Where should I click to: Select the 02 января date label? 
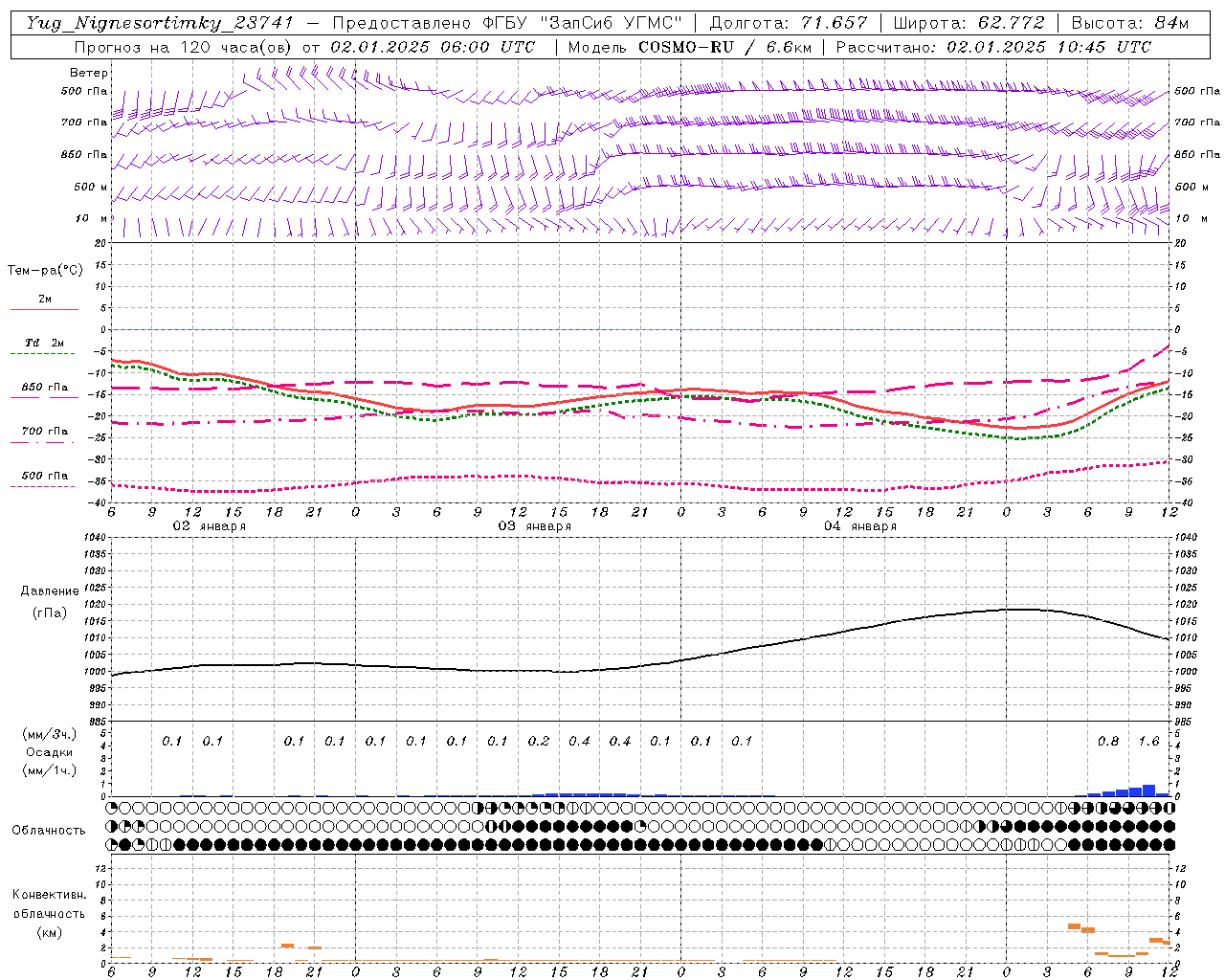coord(209,526)
